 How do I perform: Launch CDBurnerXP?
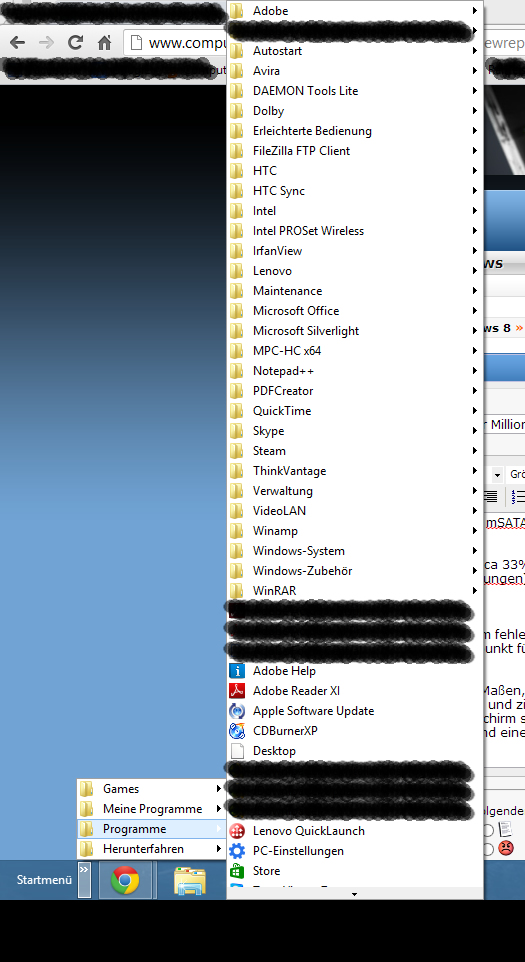click(x=355, y=731)
